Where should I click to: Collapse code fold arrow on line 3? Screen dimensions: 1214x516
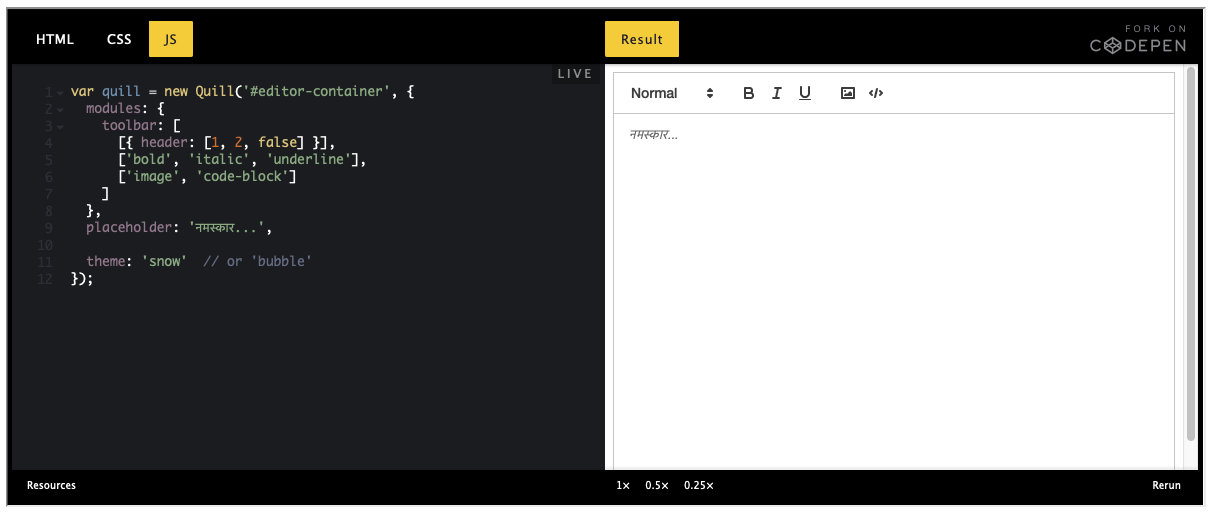tap(60, 127)
